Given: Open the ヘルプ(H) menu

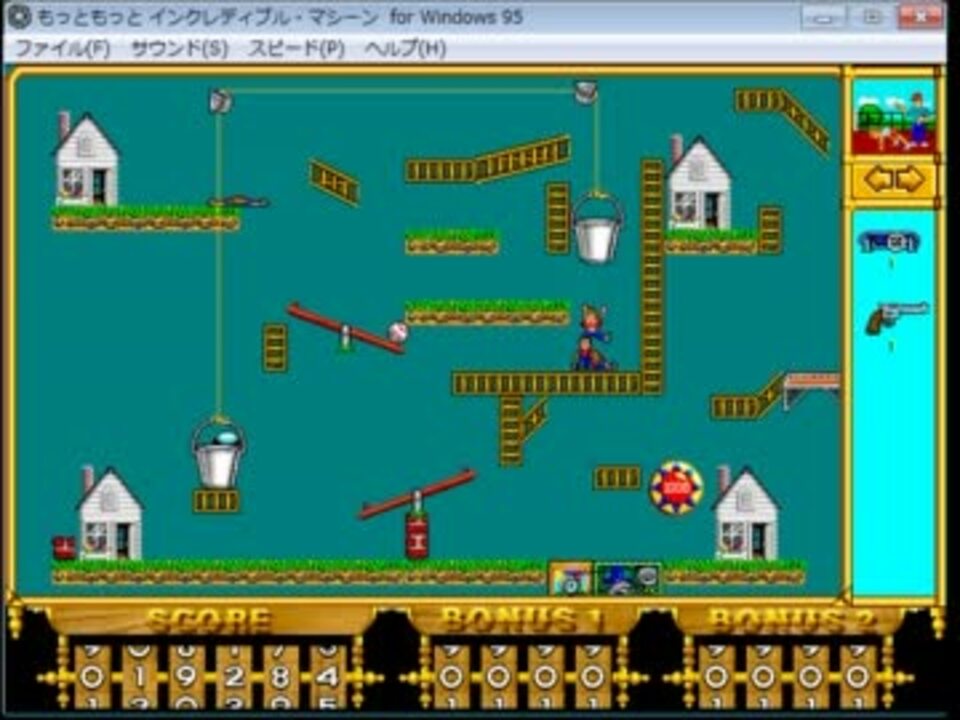Looking at the screenshot, I should pyautogui.click(x=405, y=48).
